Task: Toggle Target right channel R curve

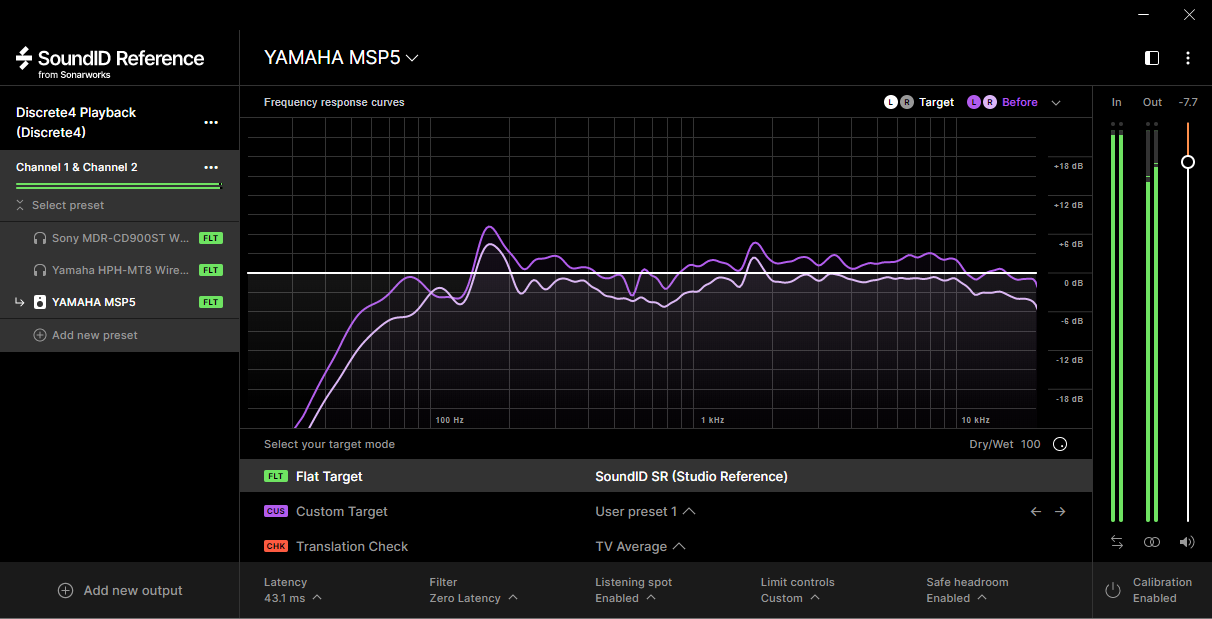Action: click(x=906, y=102)
